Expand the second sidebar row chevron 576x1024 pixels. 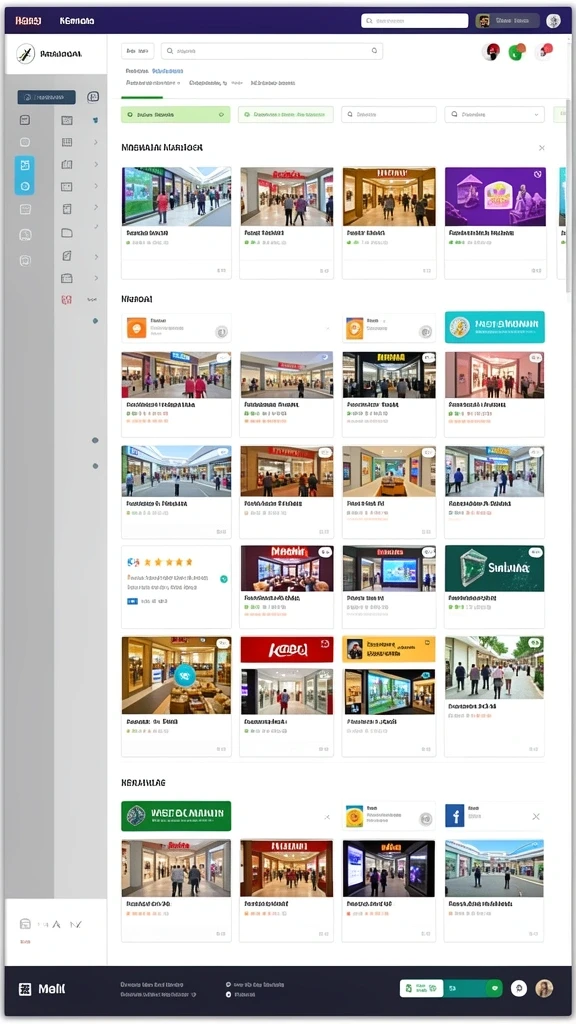(x=95, y=142)
